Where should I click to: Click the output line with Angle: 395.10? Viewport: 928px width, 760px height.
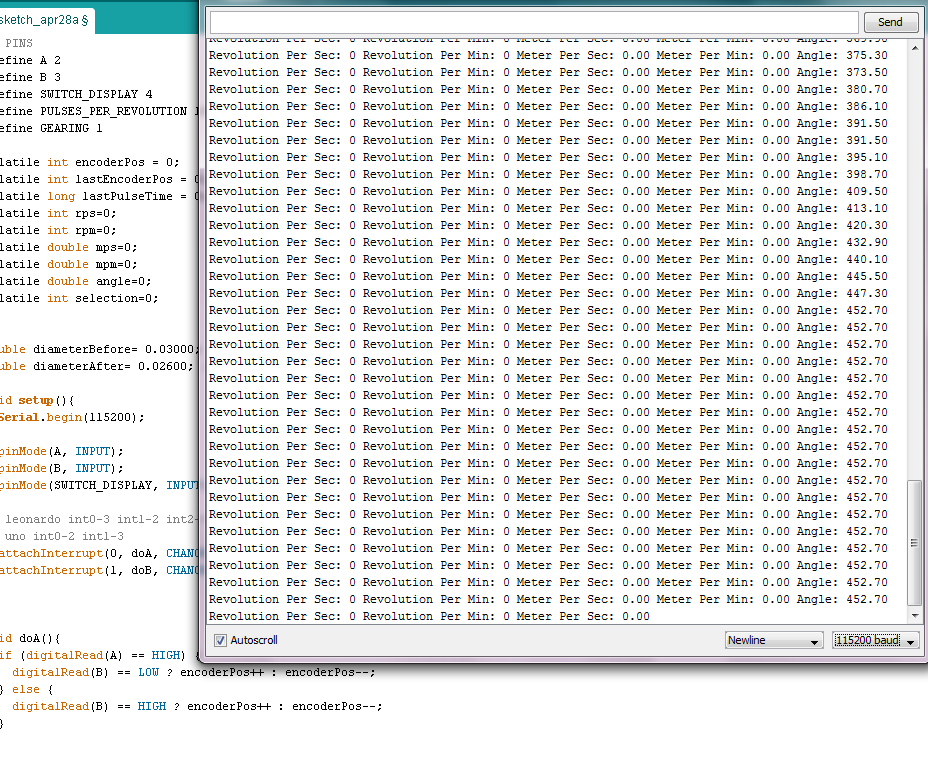coord(548,157)
